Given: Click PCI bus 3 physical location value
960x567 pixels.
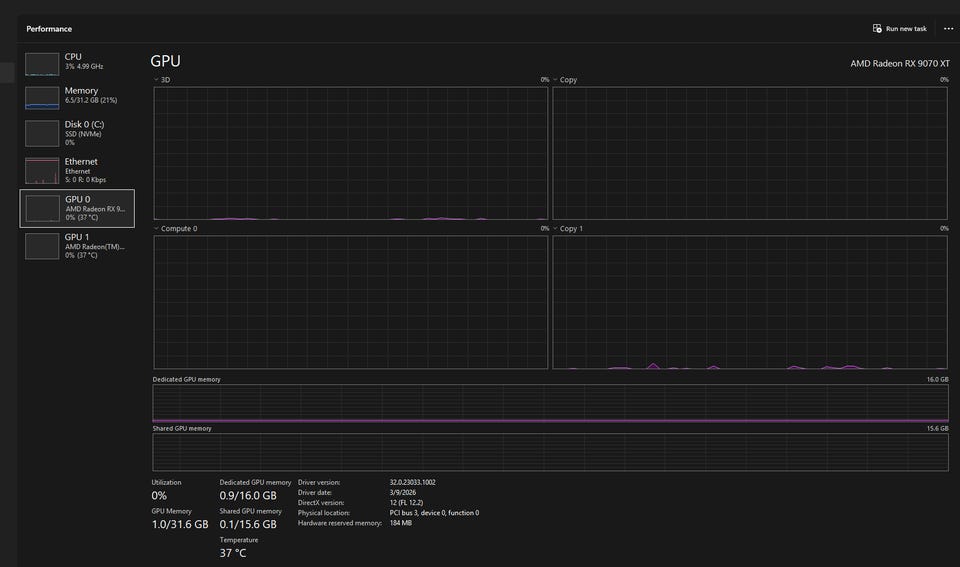Looking at the screenshot, I should [x=434, y=513].
